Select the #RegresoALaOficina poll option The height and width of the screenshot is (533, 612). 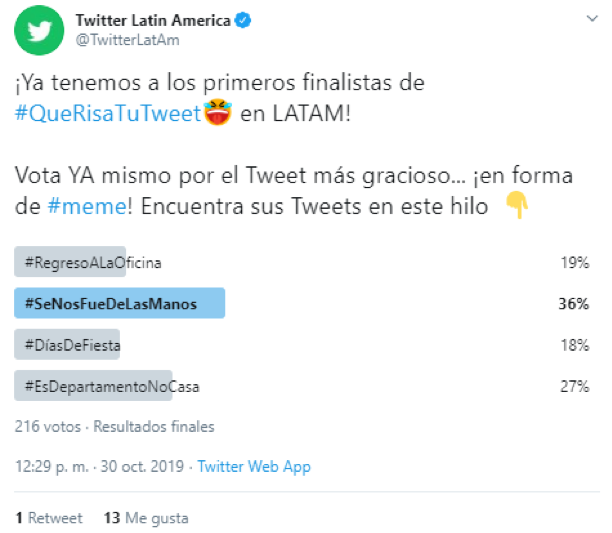[x=88, y=263]
